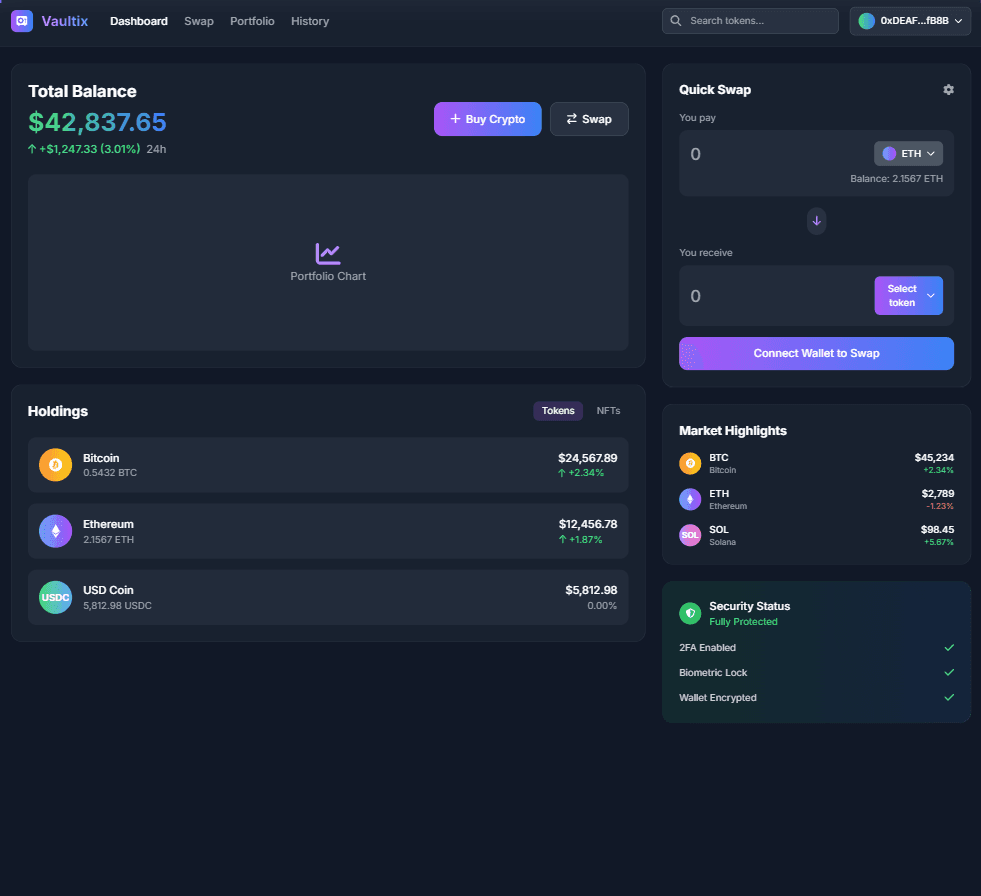Click the Biometric Lock checkmark

click(x=949, y=673)
